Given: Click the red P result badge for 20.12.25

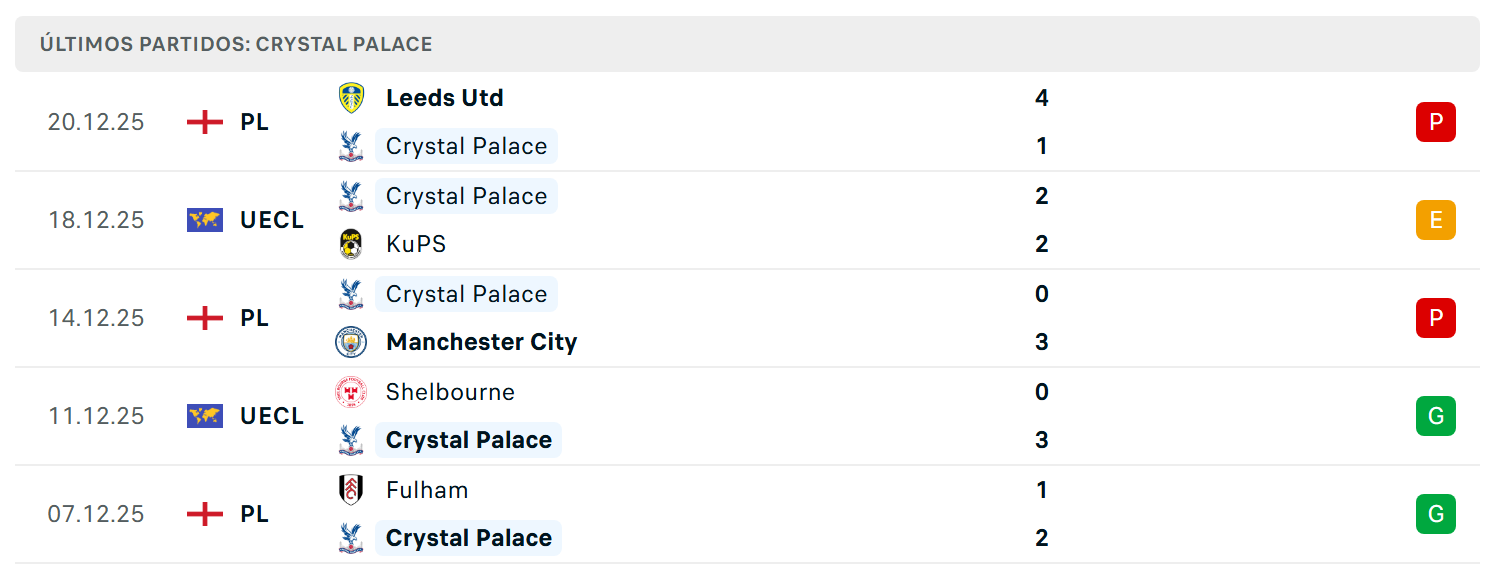Looking at the screenshot, I should tap(1436, 122).
